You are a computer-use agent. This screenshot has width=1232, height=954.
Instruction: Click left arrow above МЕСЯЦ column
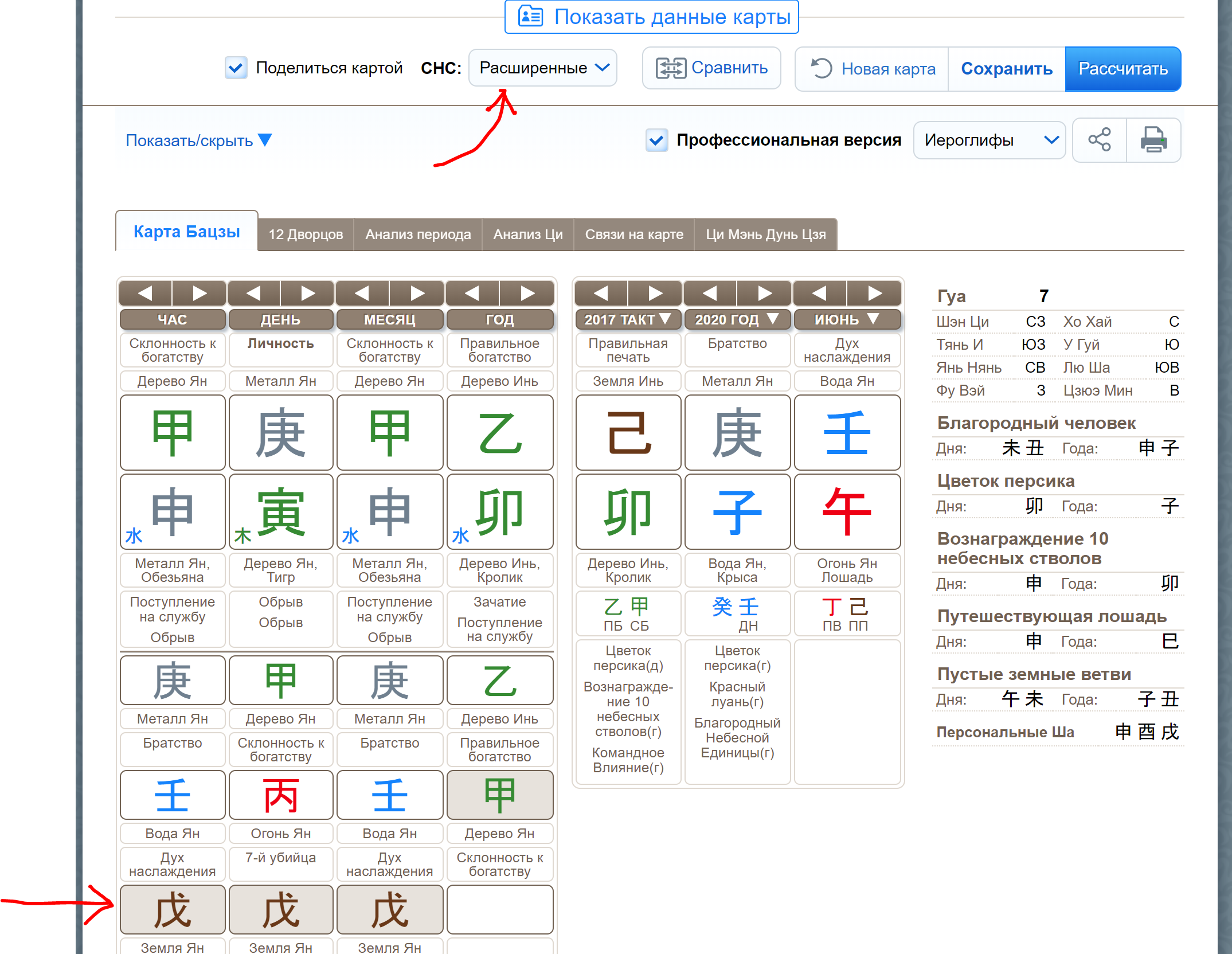coord(362,294)
